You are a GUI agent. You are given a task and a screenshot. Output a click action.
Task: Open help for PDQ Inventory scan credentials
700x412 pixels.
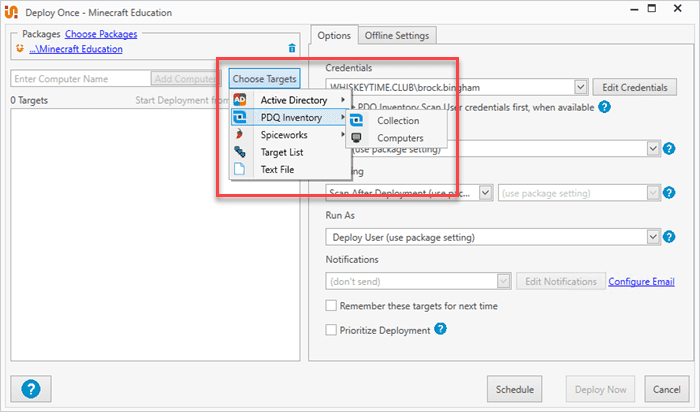tap(604, 107)
